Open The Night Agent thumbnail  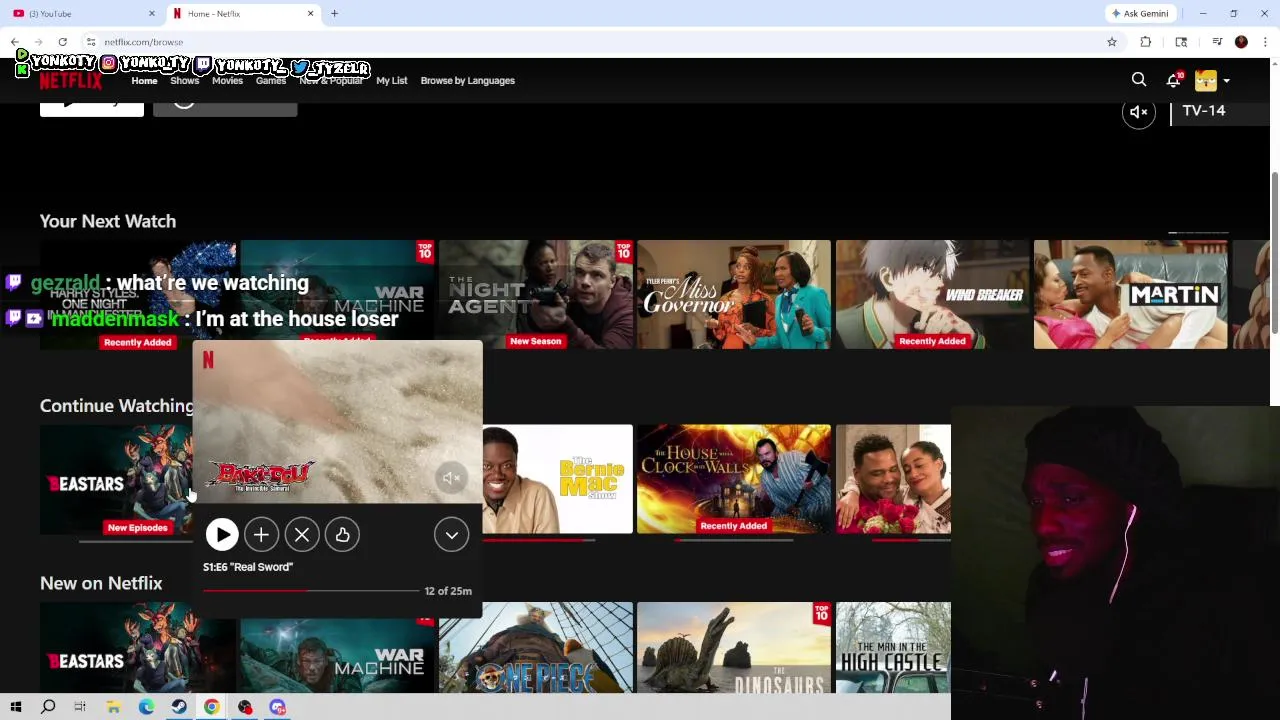pos(535,294)
